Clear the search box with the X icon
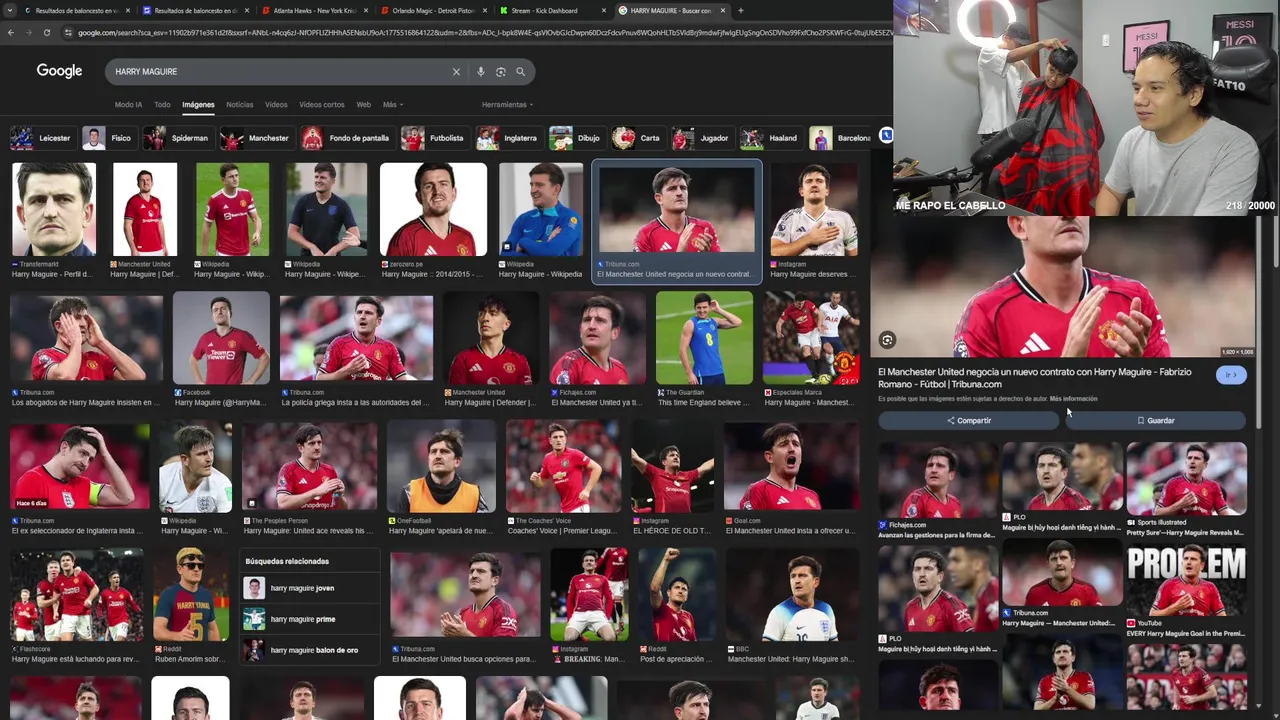 pos(456,72)
